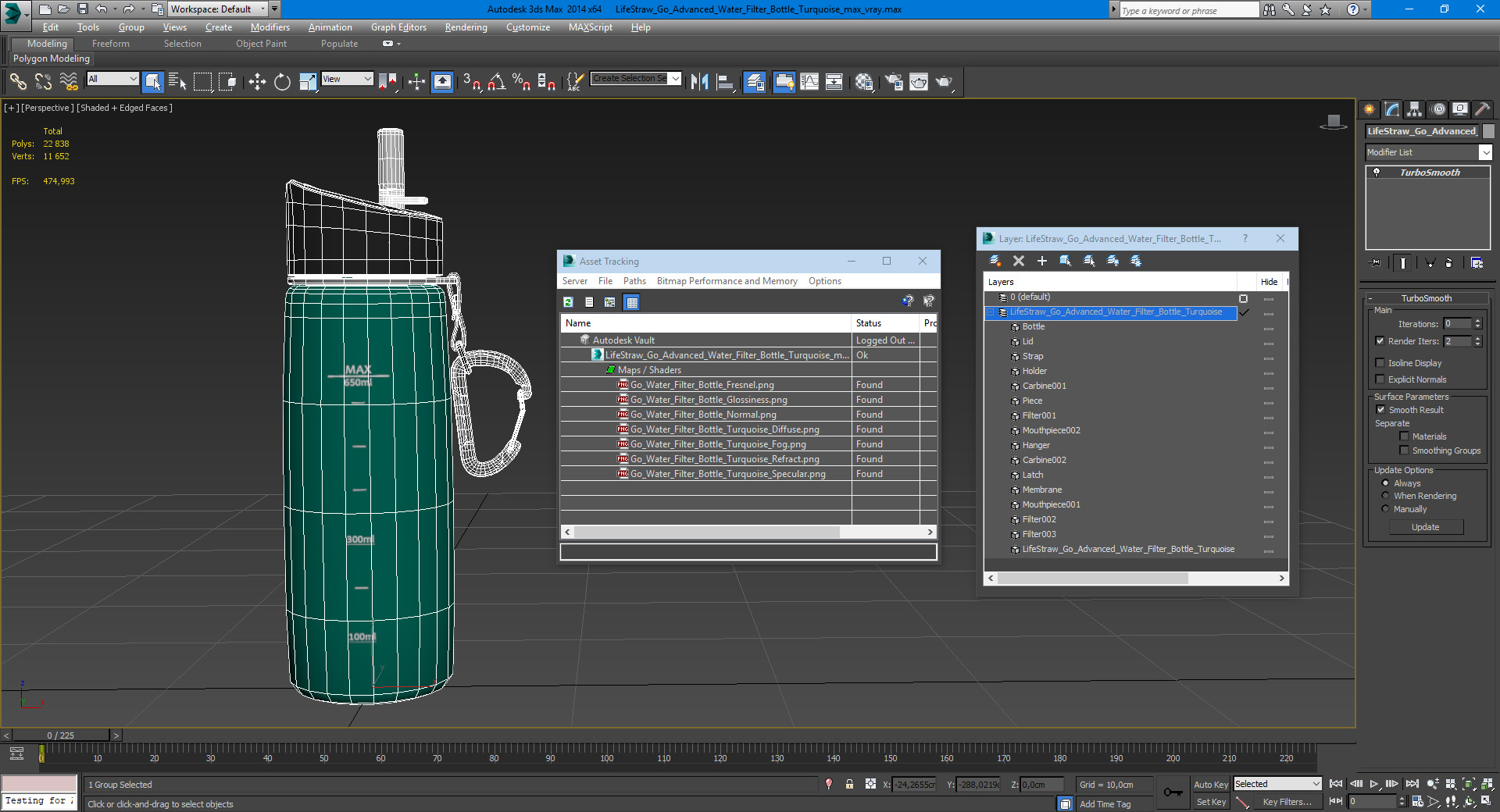Click Configure Modifier Sets icon
1500x812 pixels.
click(x=1477, y=263)
